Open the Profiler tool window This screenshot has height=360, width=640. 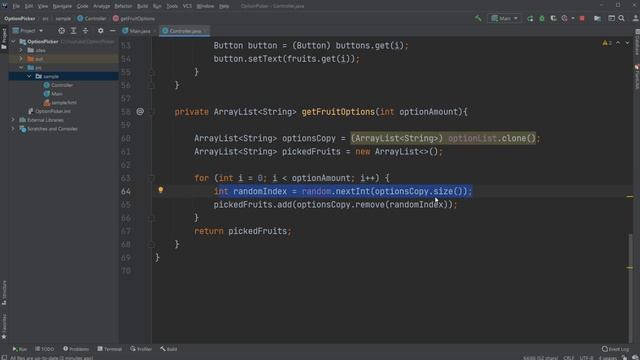141,349
